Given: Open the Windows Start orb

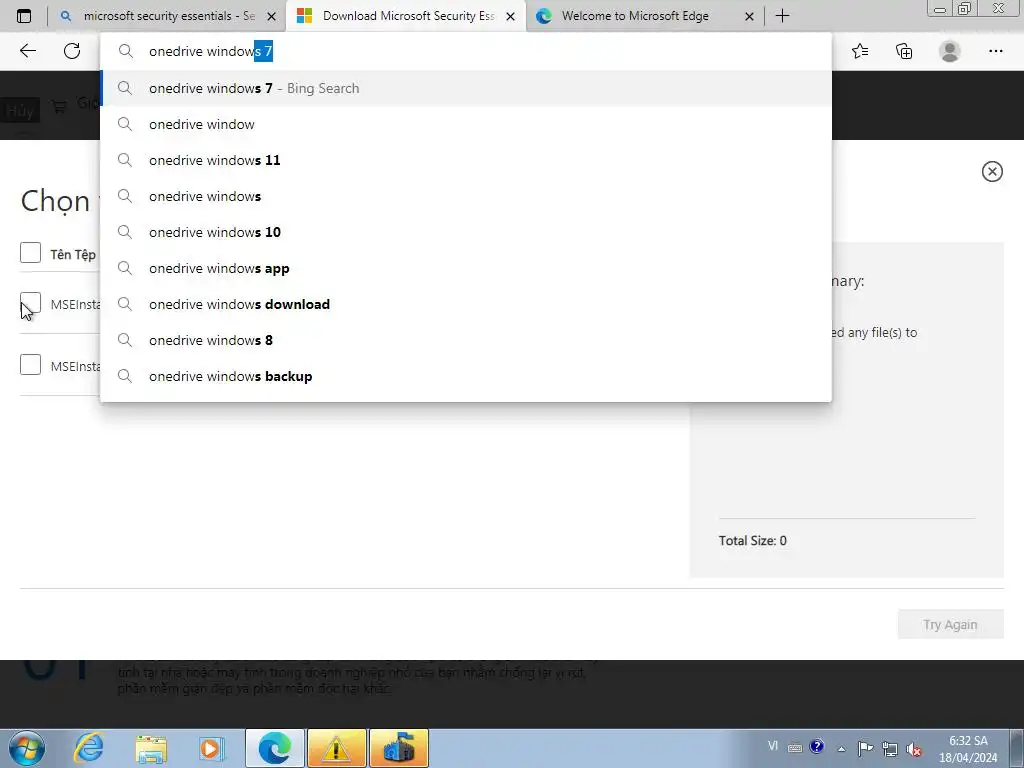Looking at the screenshot, I should pos(27,748).
